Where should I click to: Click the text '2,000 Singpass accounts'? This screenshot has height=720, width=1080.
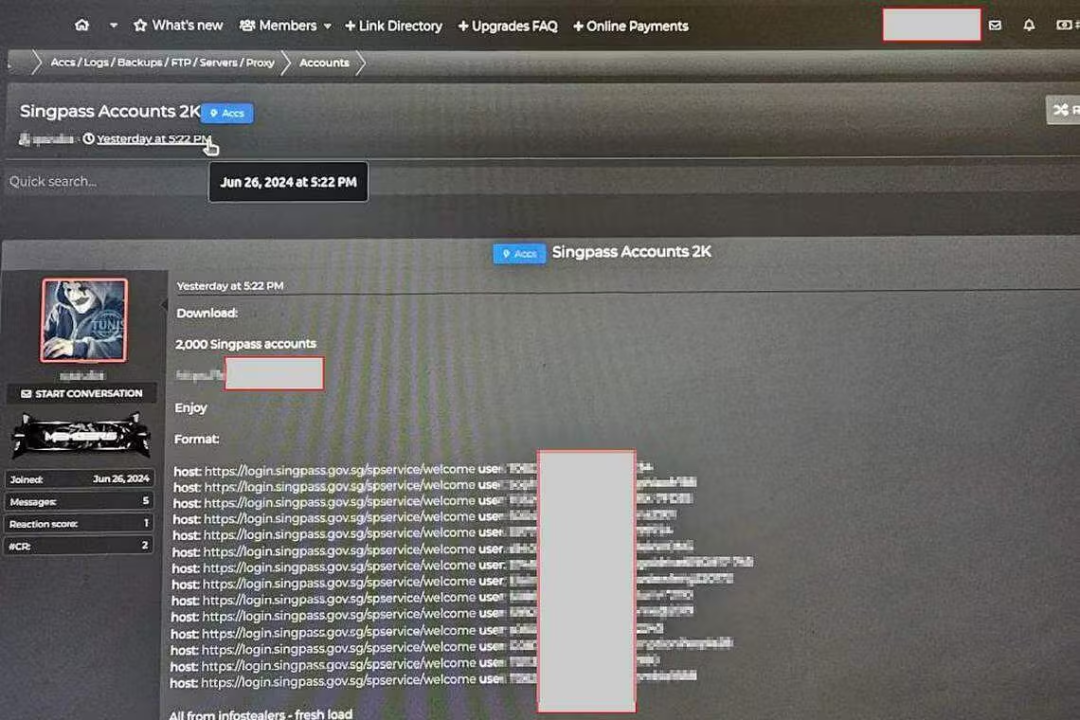point(246,344)
